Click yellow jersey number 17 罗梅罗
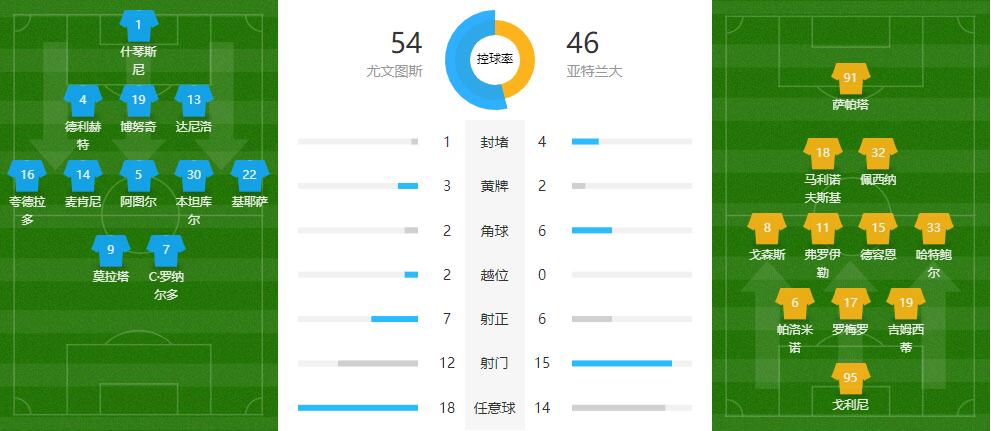Screen dimensions: 991x431 tap(850, 302)
